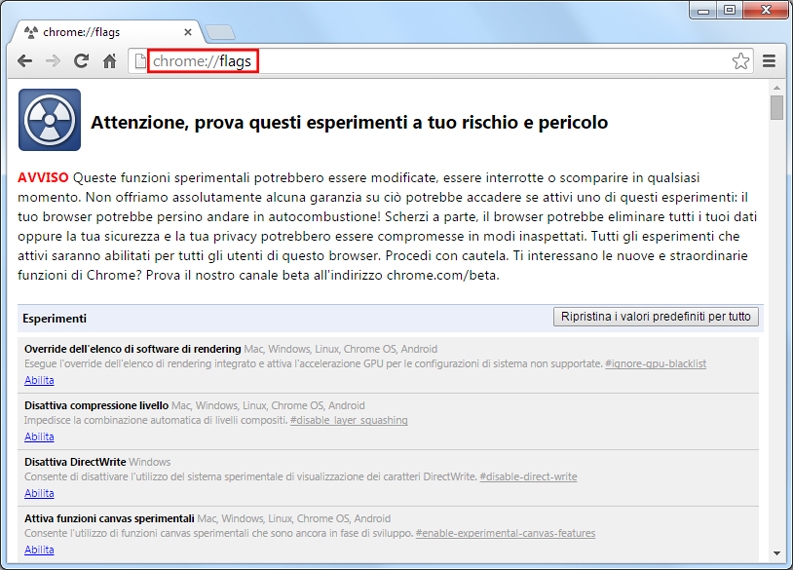
Task: Minimize the Chrome window
Action: [703, 10]
